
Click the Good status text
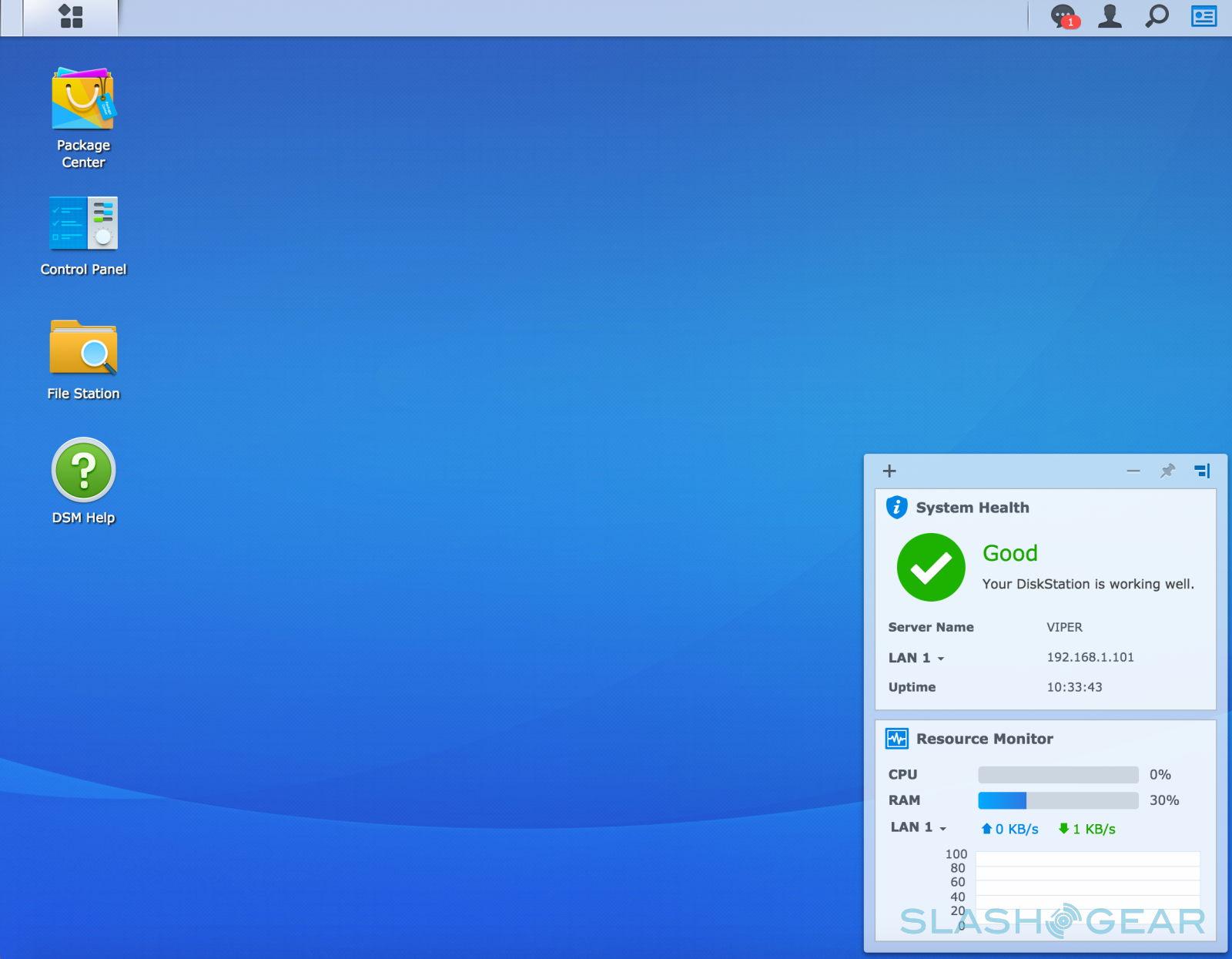(1010, 553)
